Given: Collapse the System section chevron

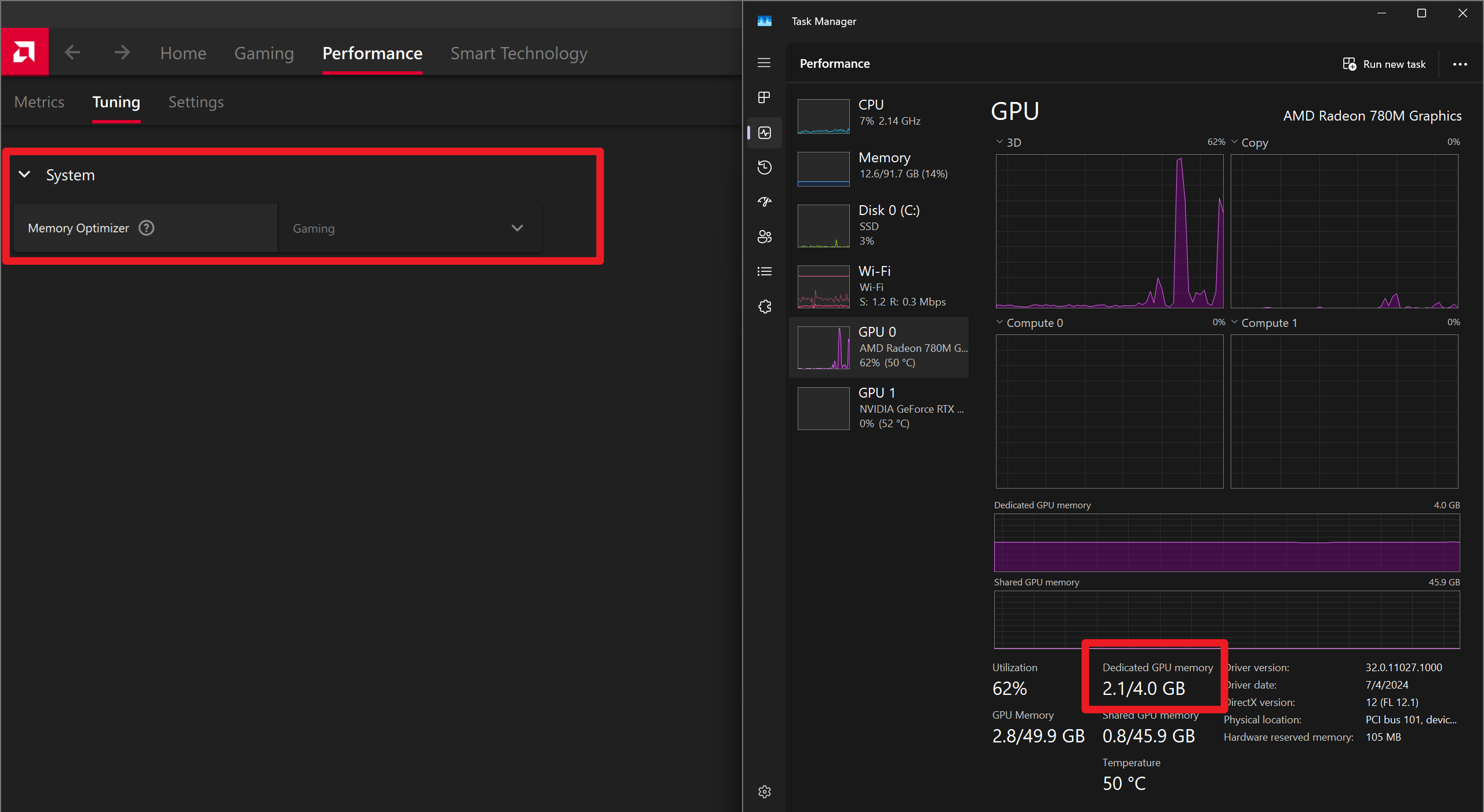Looking at the screenshot, I should point(24,174).
